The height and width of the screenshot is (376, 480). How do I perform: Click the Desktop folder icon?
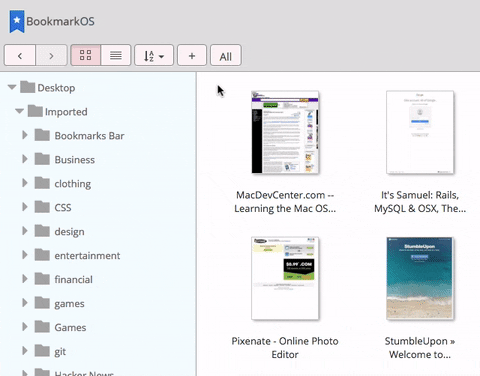coord(27,87)
